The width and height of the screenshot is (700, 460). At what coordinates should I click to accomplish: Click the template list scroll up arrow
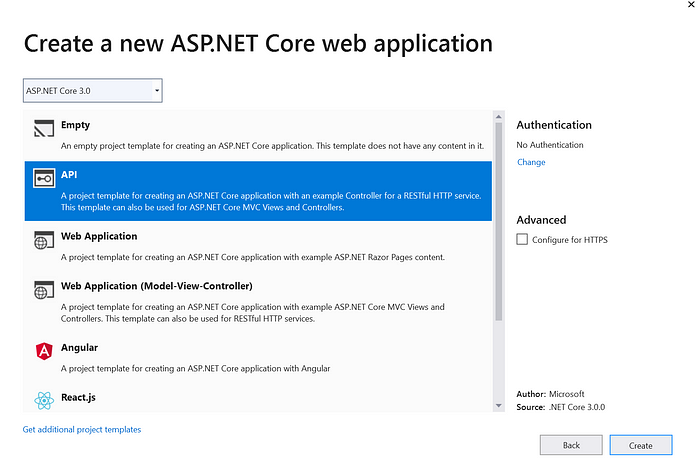click(x=499, y=117)
